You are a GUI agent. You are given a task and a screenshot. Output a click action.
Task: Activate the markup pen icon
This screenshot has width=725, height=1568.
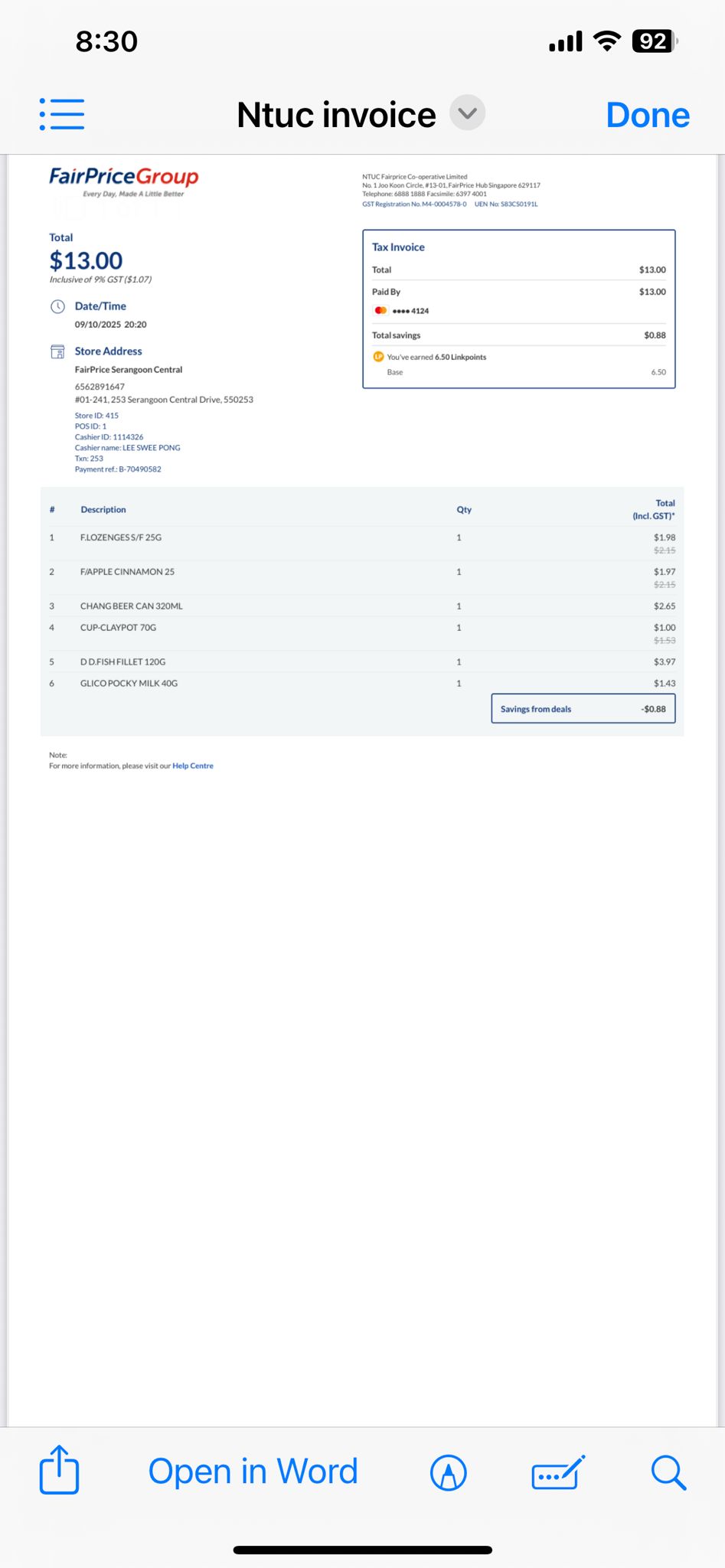click(449, 1472)
